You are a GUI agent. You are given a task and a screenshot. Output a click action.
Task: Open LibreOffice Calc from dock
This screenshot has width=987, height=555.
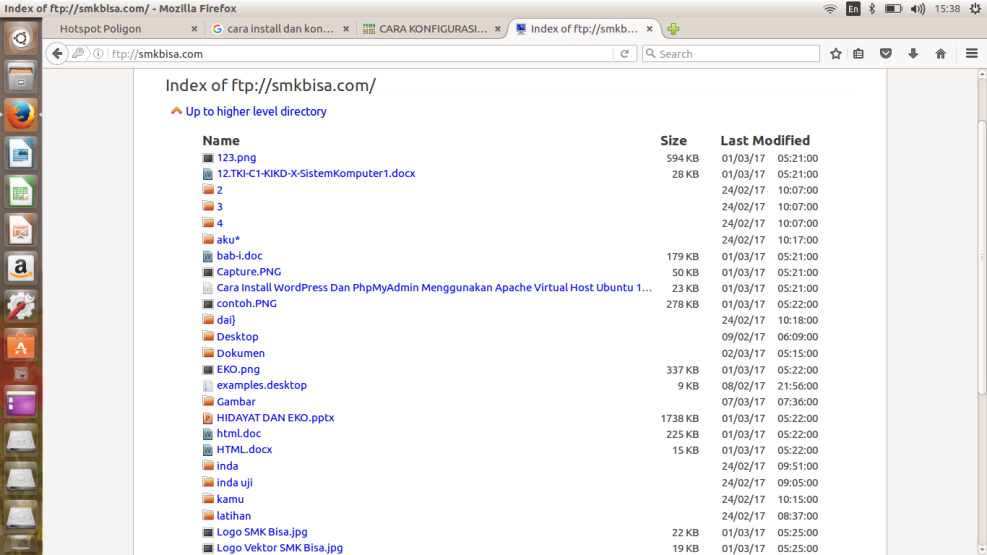click(x=21, y=192)
